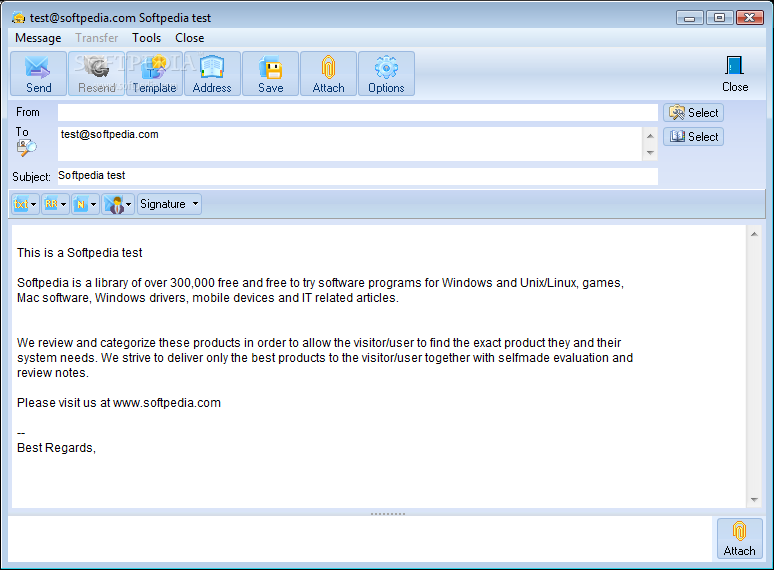This screenshot has width=774, height=570.
Task: Click the 'Best Regards,' line
Action: [x=56, y=448]
